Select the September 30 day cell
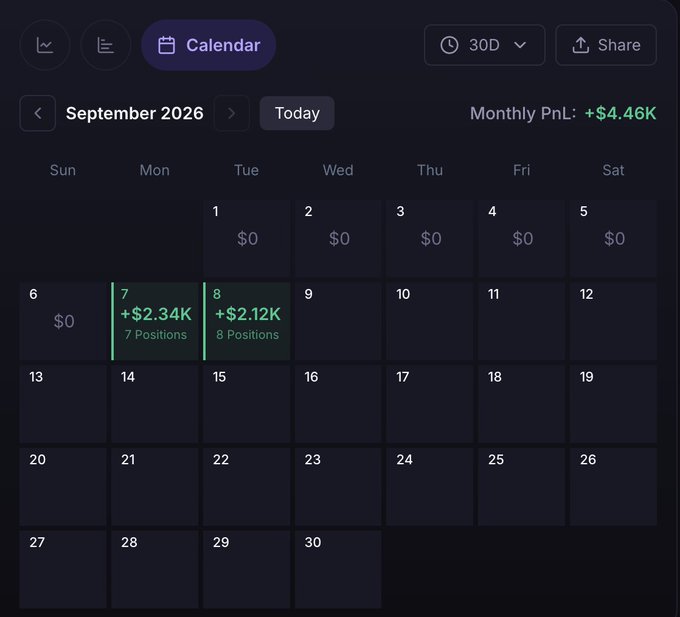Viewport: 680px width, 617px height. [338, 570]
